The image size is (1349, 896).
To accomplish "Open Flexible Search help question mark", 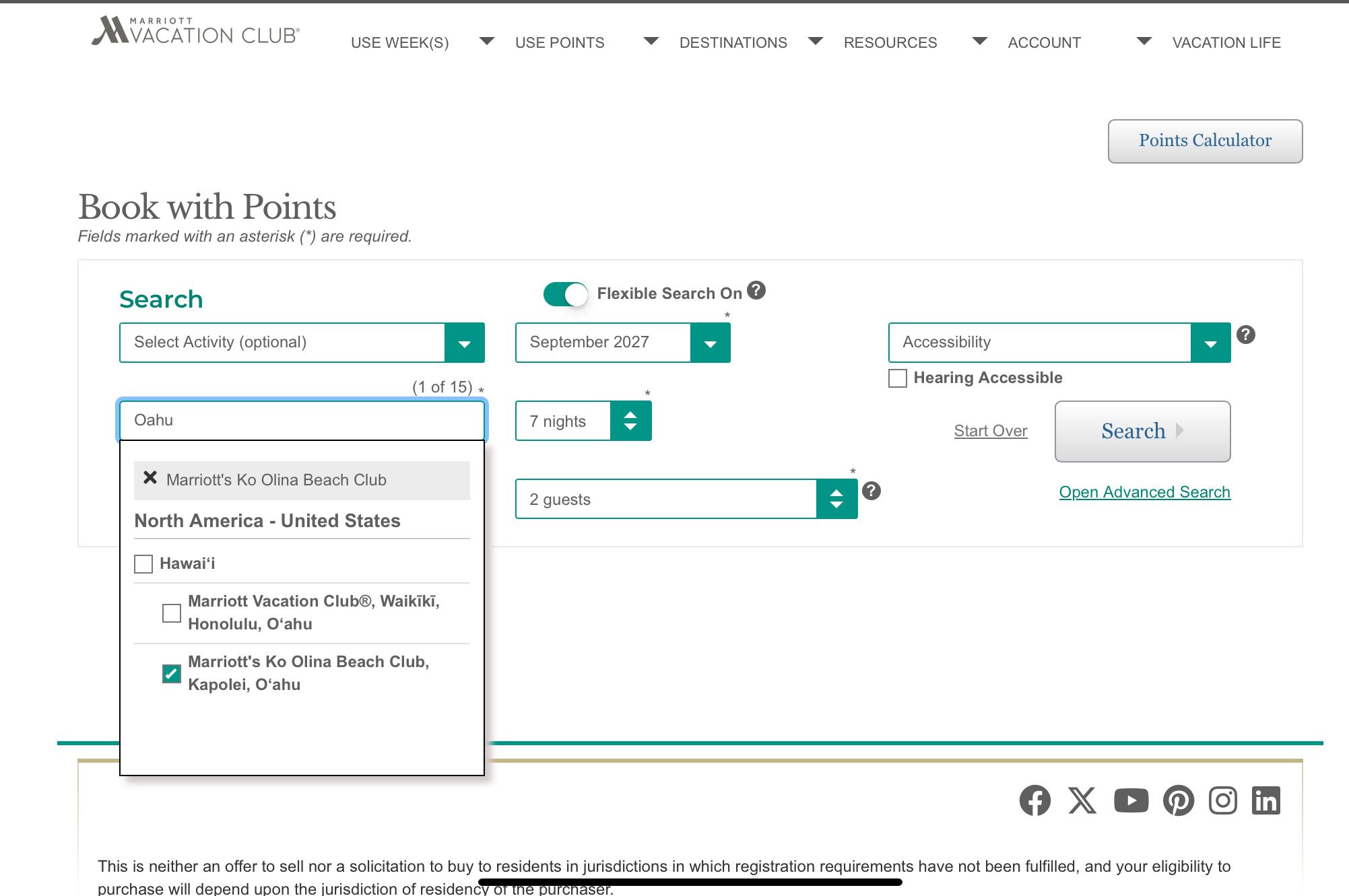I will pos(756,290).
